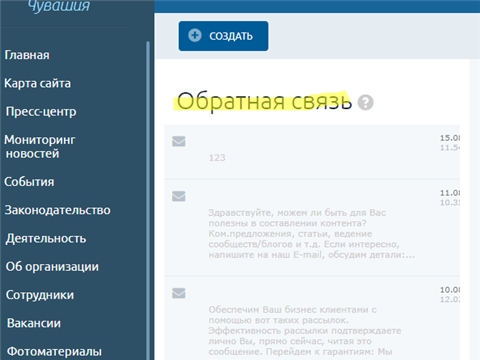Open Сотрудники in the sidebar
480x360 pixels.
(x=40, y=295)
